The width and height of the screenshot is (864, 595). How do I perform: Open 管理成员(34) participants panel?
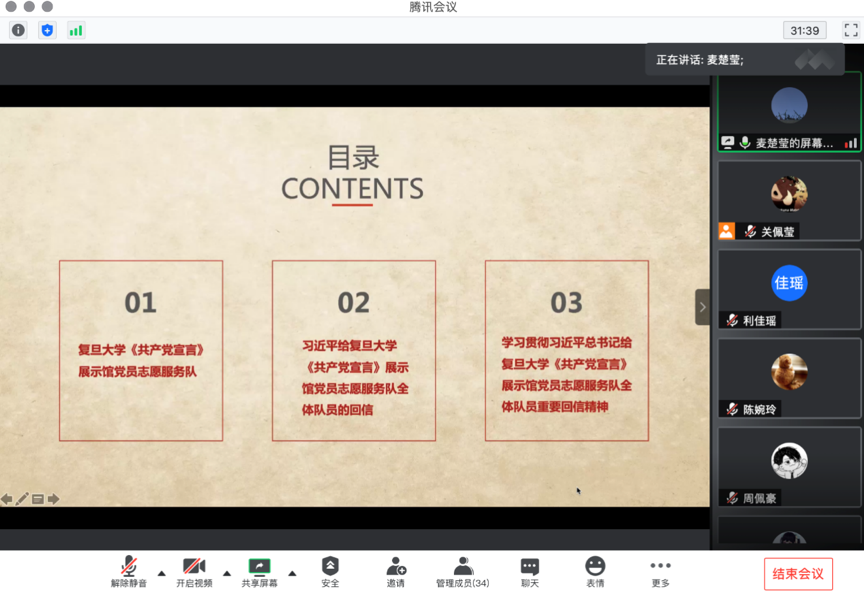coord(463,564)
